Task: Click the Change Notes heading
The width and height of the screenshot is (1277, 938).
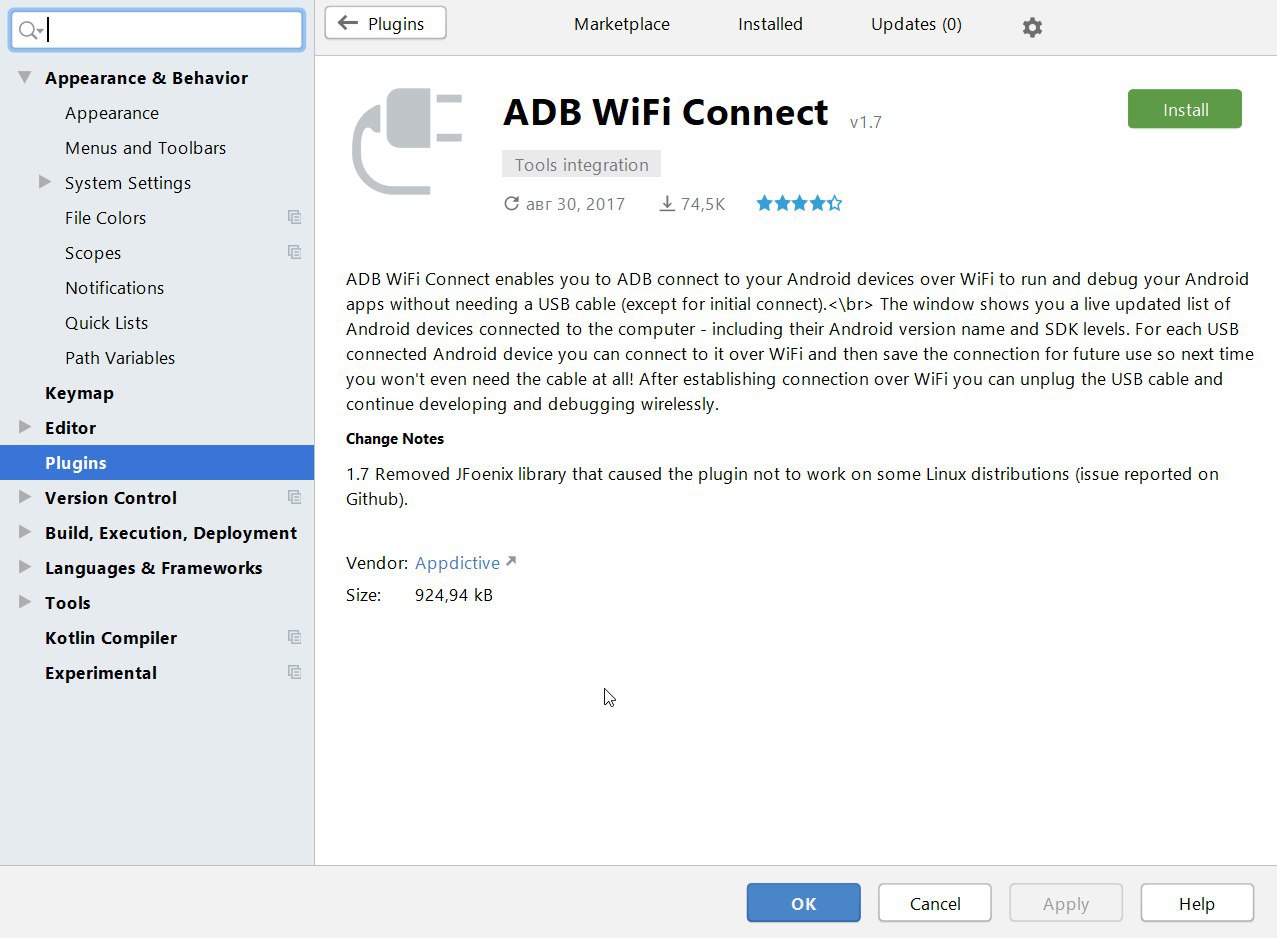Action: pos(395,439)
